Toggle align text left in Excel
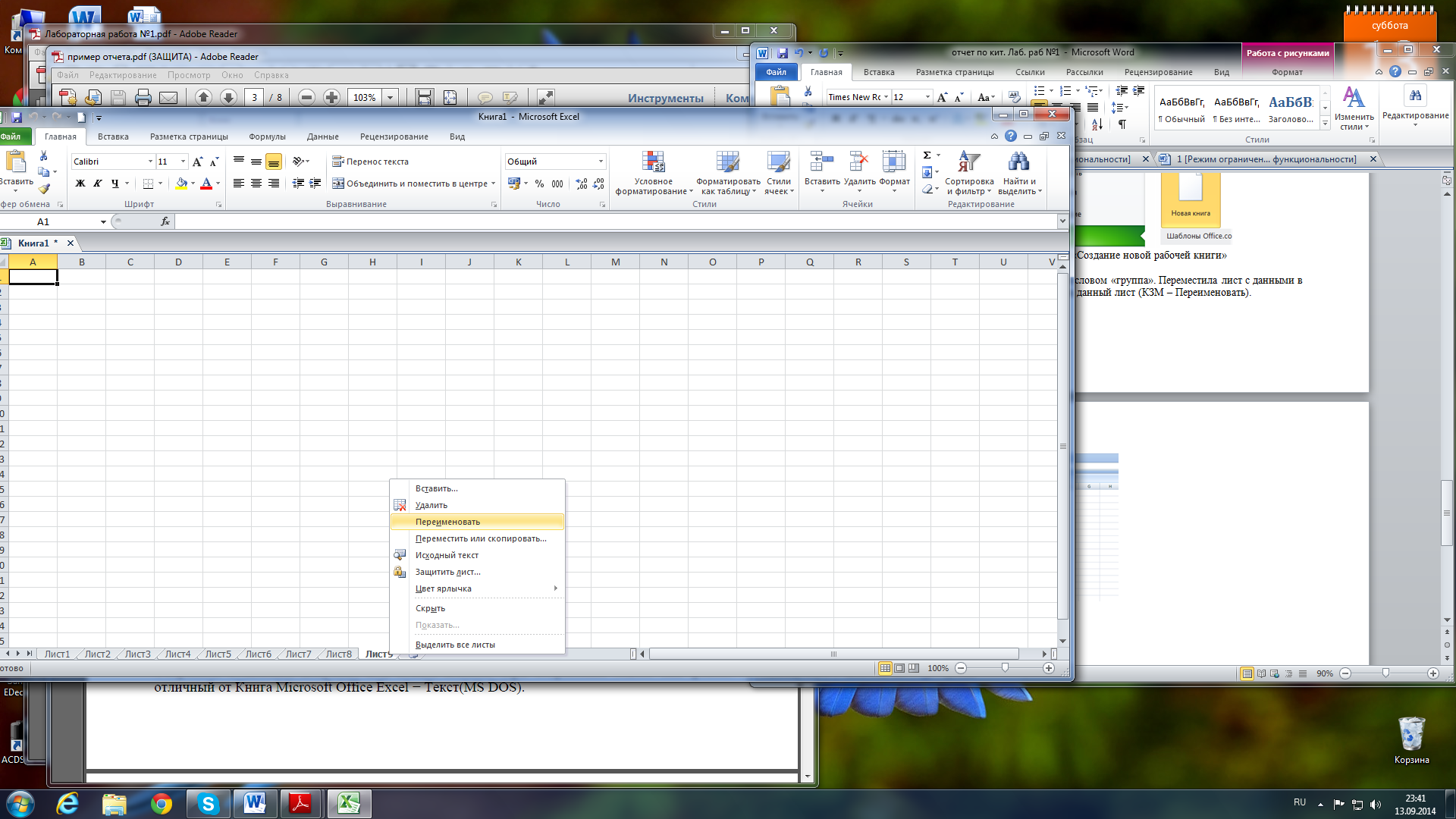The image size is (1456, 819). click(x=239, y=184)
